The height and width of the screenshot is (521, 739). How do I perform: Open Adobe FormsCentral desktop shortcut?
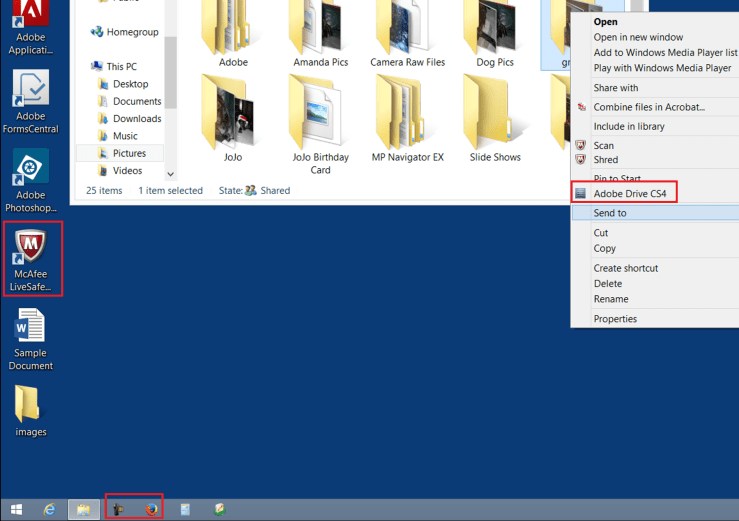click(31, 101)
